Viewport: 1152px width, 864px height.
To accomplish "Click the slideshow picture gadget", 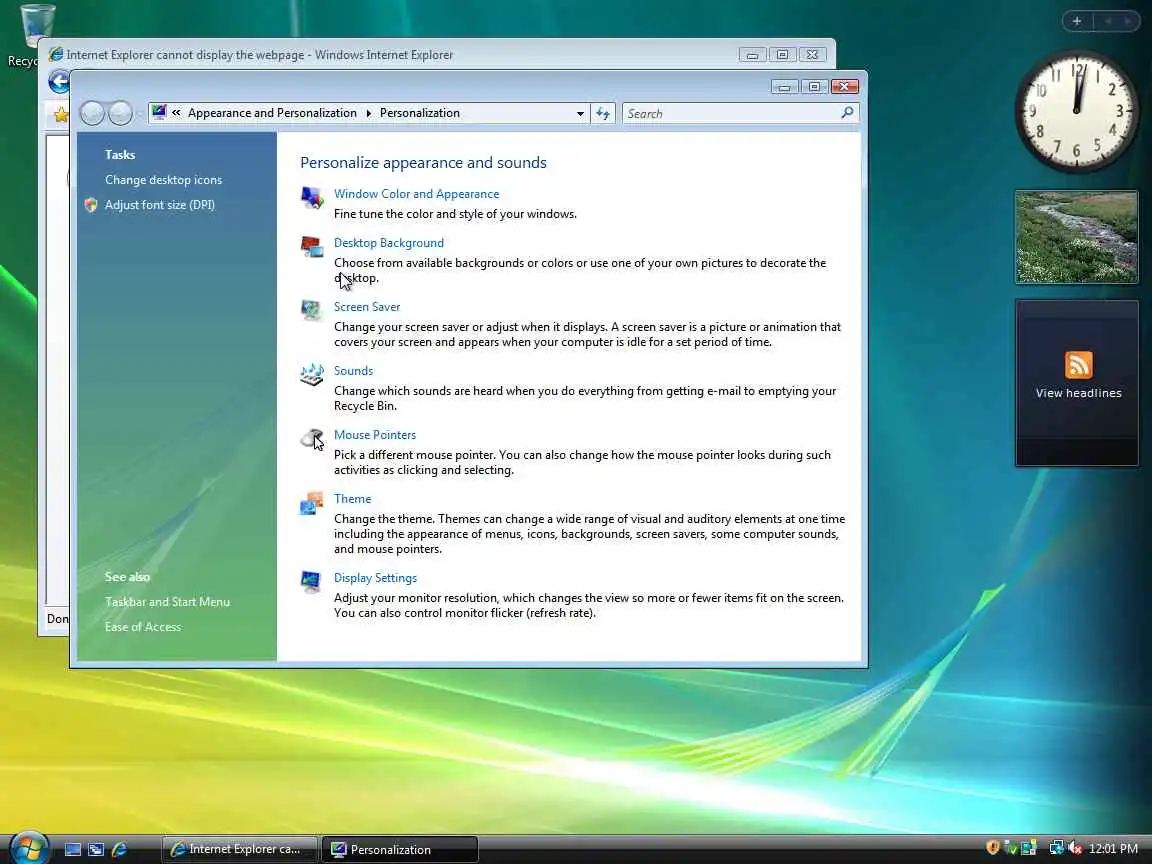I will coord(1076,237).
